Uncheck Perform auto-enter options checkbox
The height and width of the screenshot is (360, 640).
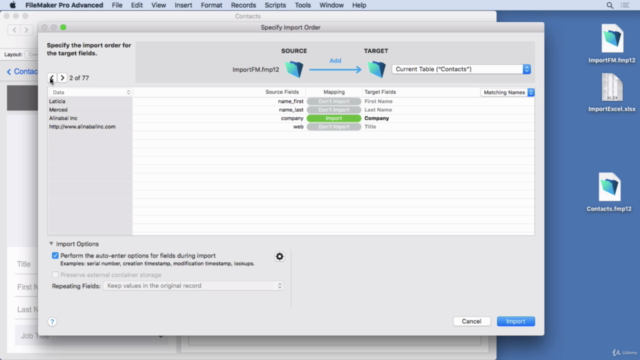click(55, 256)
